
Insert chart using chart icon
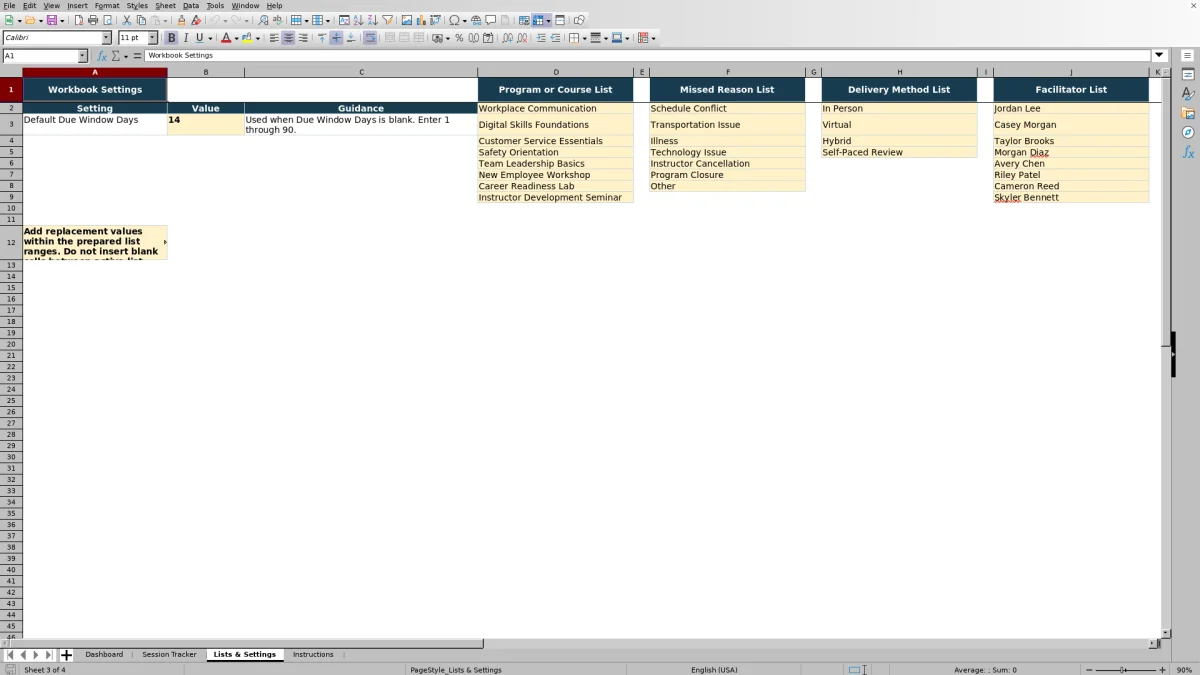(x=421, y=20)
